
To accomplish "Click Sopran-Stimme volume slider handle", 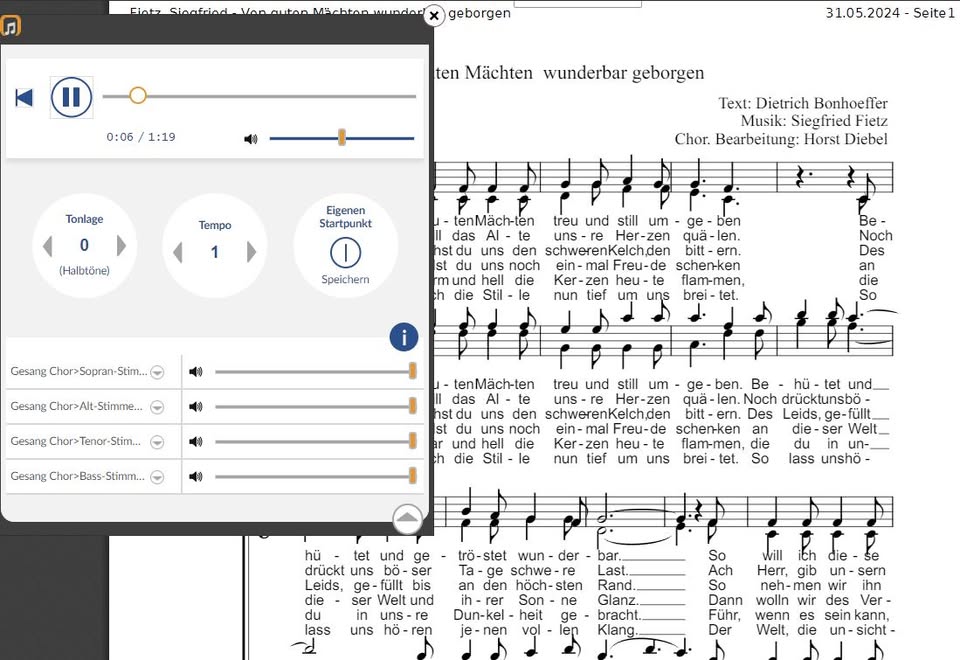I will pyautogui.click(x=413, y=370).
